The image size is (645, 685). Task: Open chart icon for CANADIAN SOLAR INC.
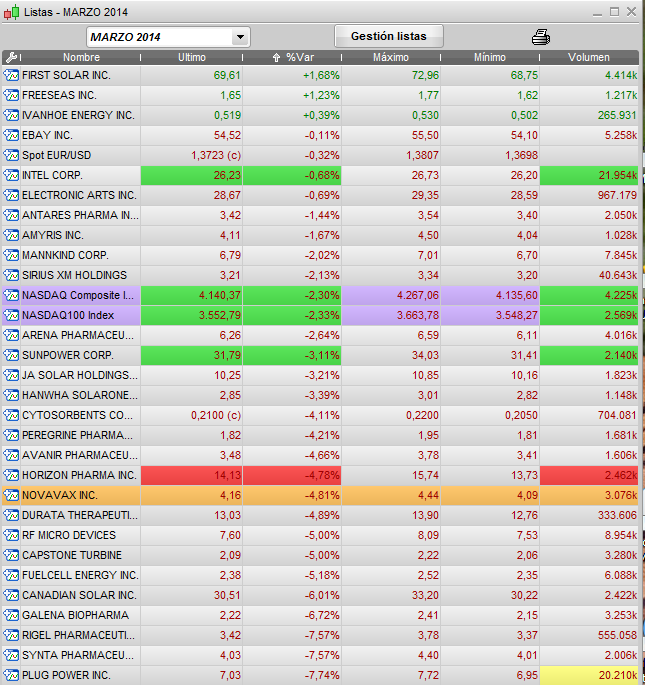point(11,595)
